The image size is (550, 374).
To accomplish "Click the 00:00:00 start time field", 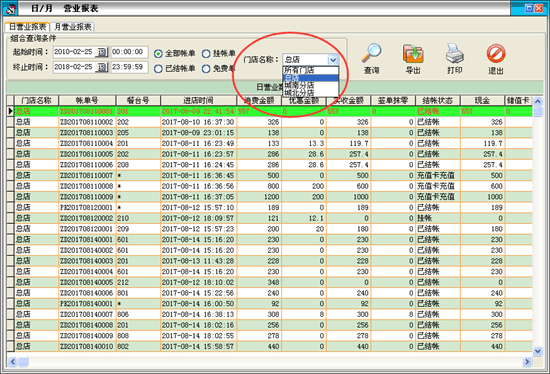I will click(x=129, y=52).
